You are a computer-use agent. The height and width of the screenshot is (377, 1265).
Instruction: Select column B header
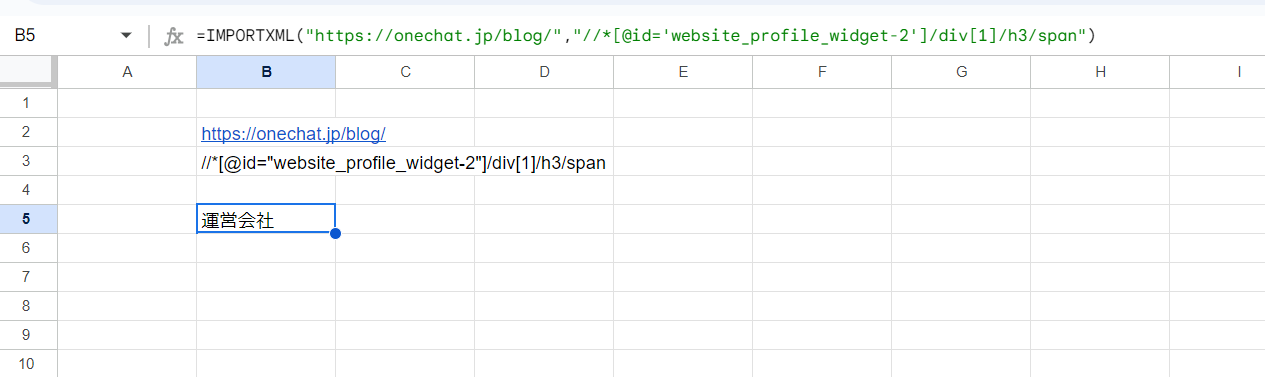tap(266, 72)
